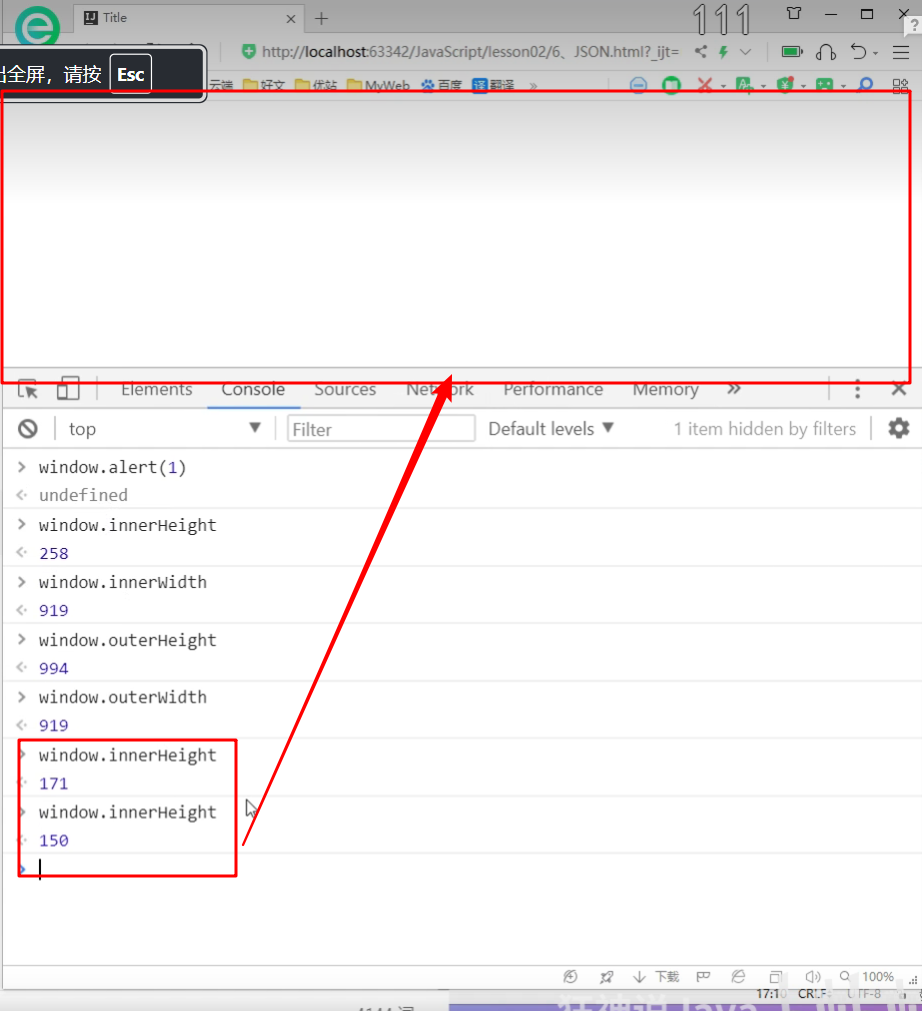
Task: Open the Memory tab
Action: point(665,390)
